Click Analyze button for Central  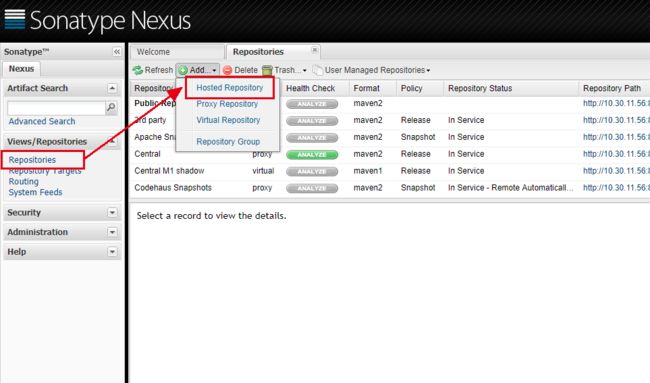(x=312, y=155)
